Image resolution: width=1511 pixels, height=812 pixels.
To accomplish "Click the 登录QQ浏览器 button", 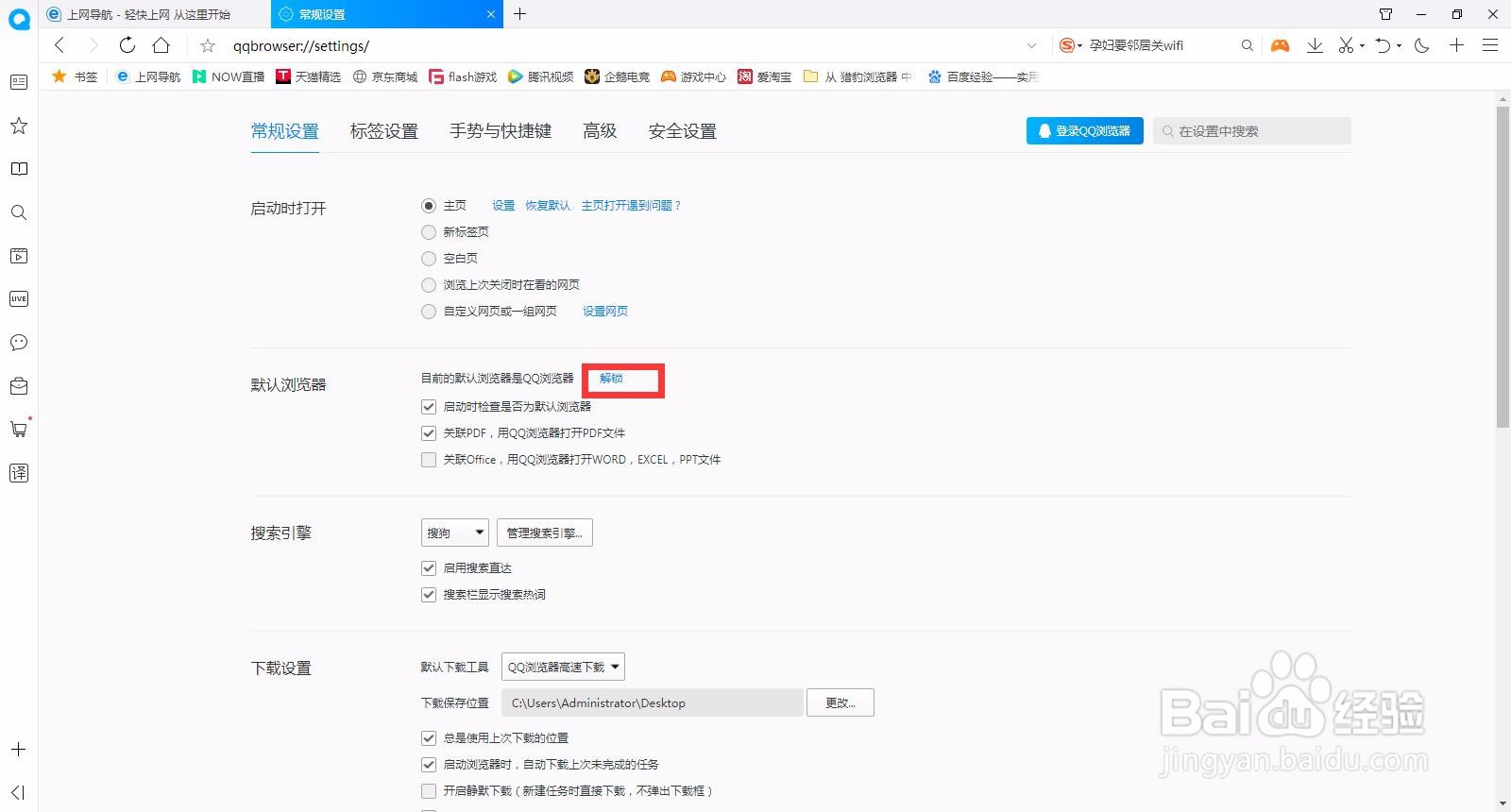I will coord(1085,131).
